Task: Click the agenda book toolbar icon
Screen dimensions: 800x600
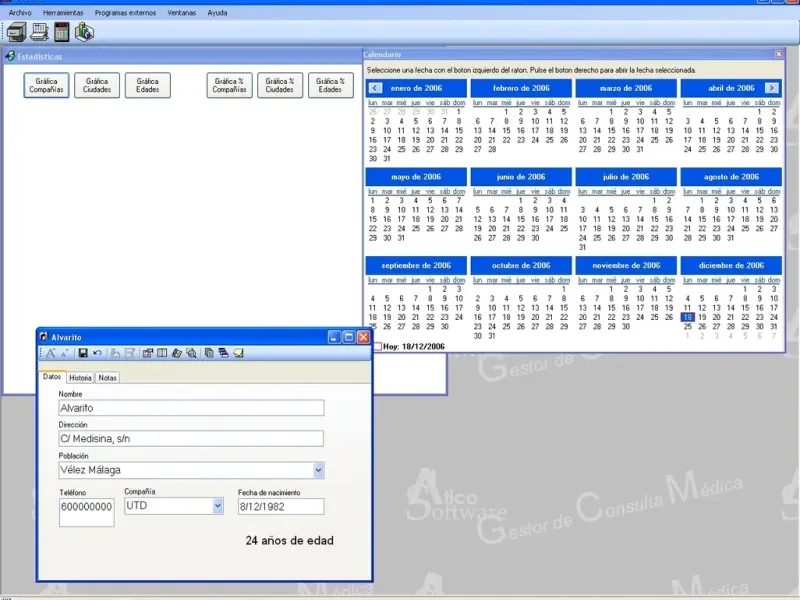Action: tap(39, 32)
